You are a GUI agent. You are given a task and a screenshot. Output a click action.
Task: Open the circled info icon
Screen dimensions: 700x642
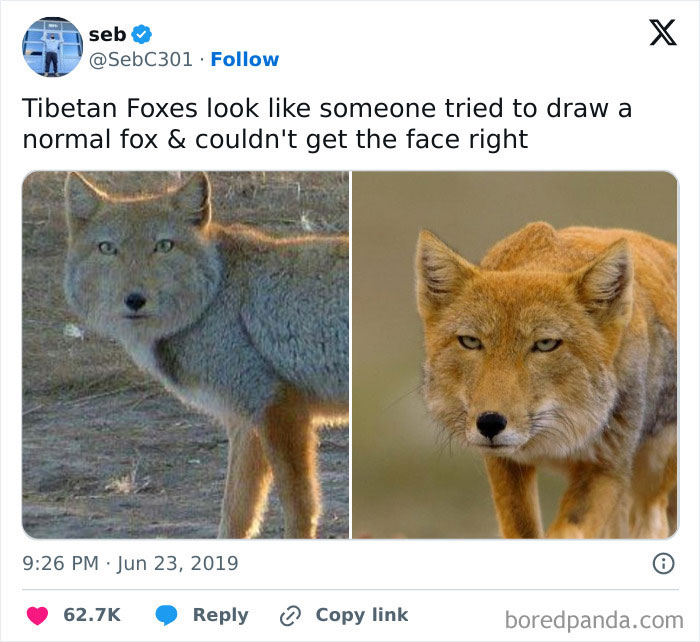click(662, 563)
